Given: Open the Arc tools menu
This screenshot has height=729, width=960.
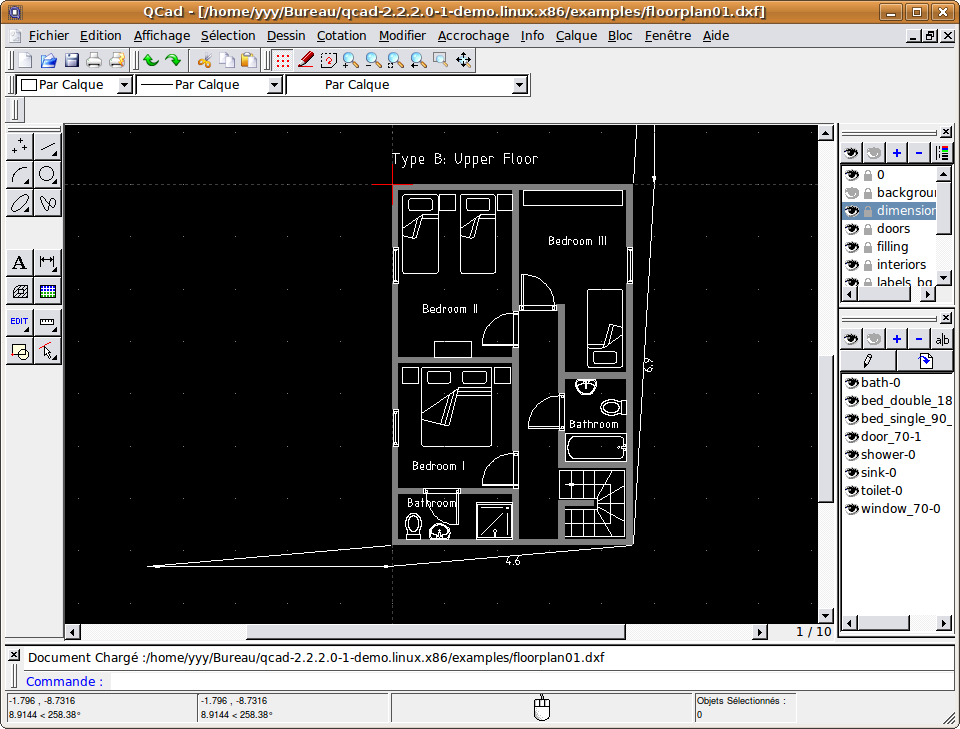Looking at the screenshot, I should [19, 175].
